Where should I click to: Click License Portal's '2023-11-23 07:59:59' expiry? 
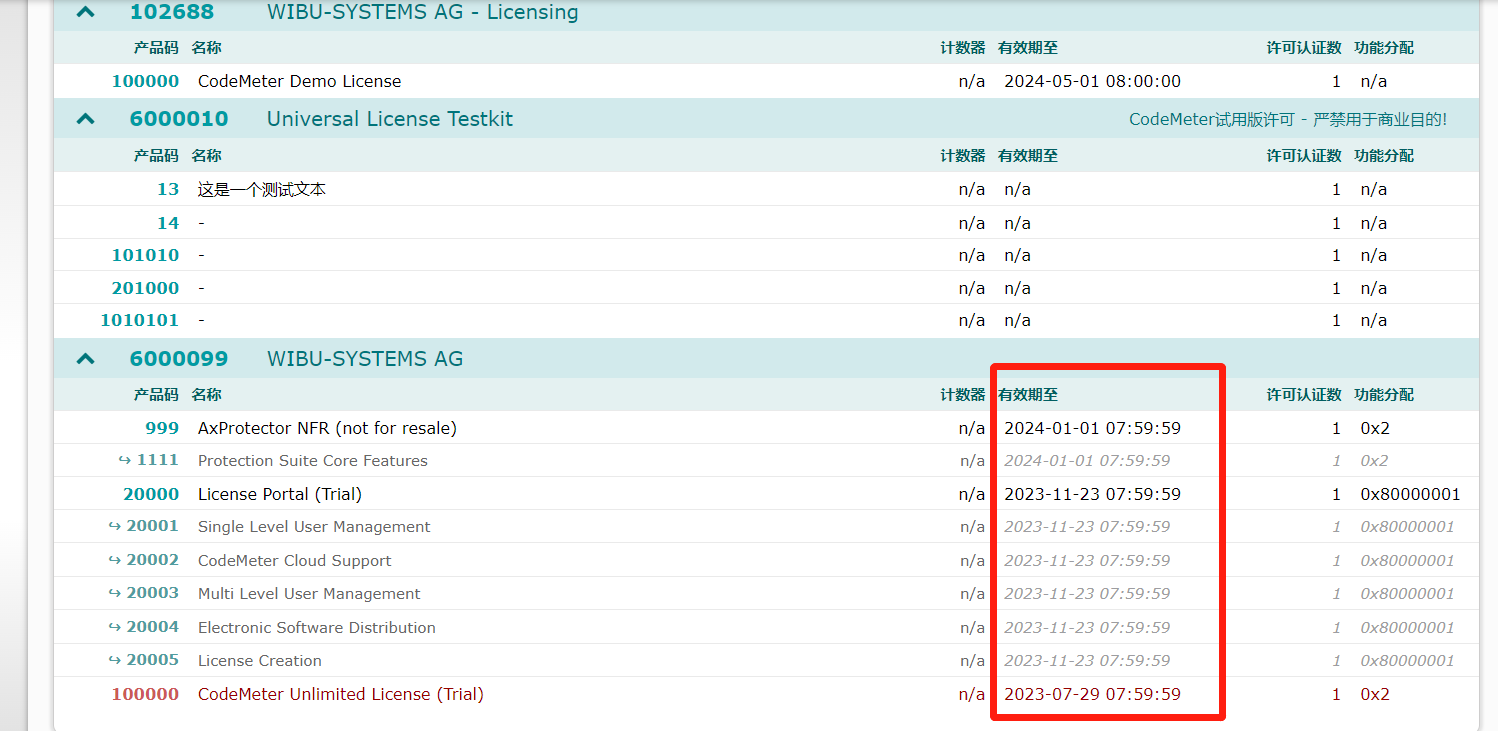(x=1092, y=494)
